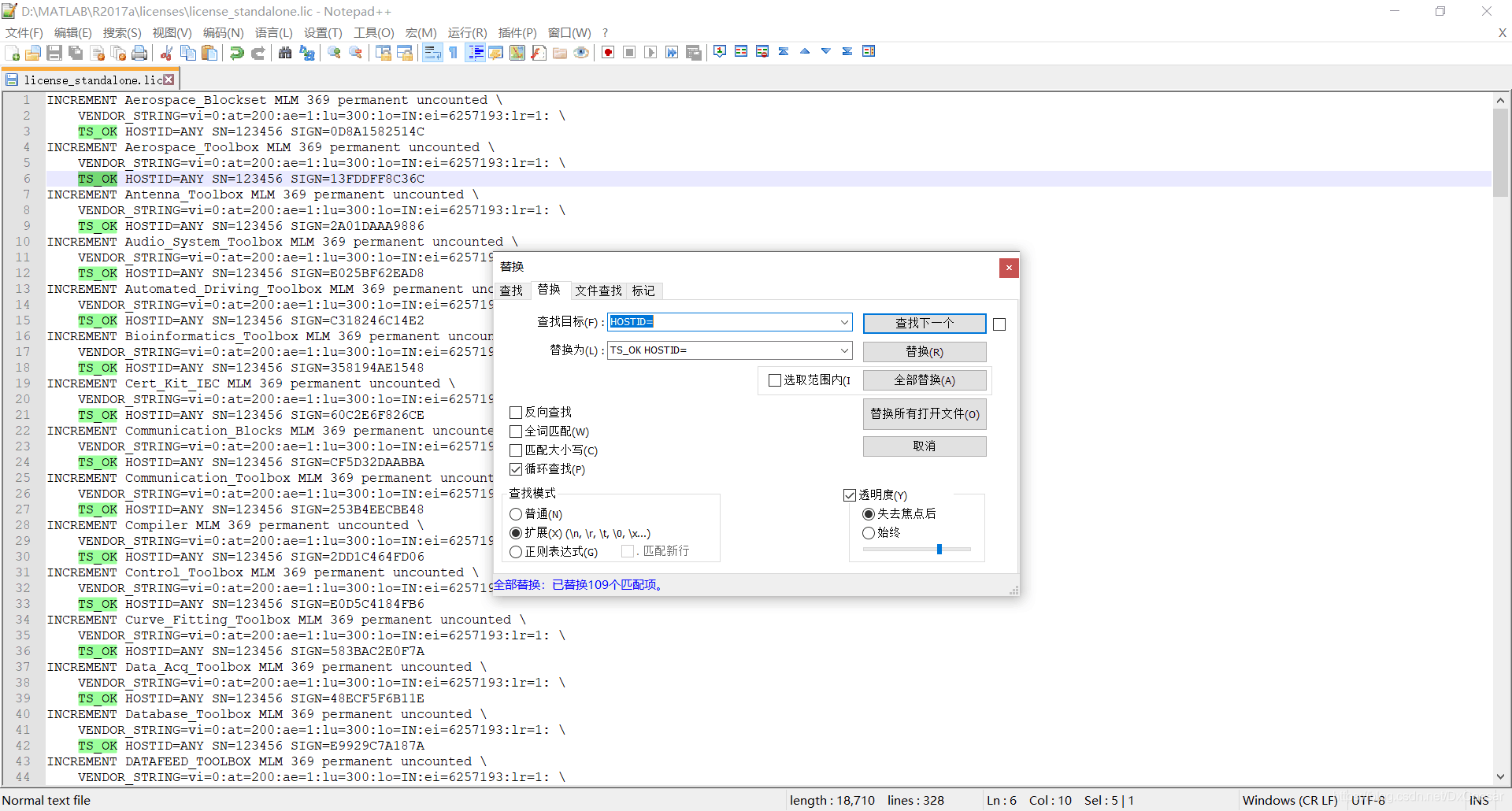Click the transparency slider handle
This screenshot has height=811, width=1512.
click(939, 549)
